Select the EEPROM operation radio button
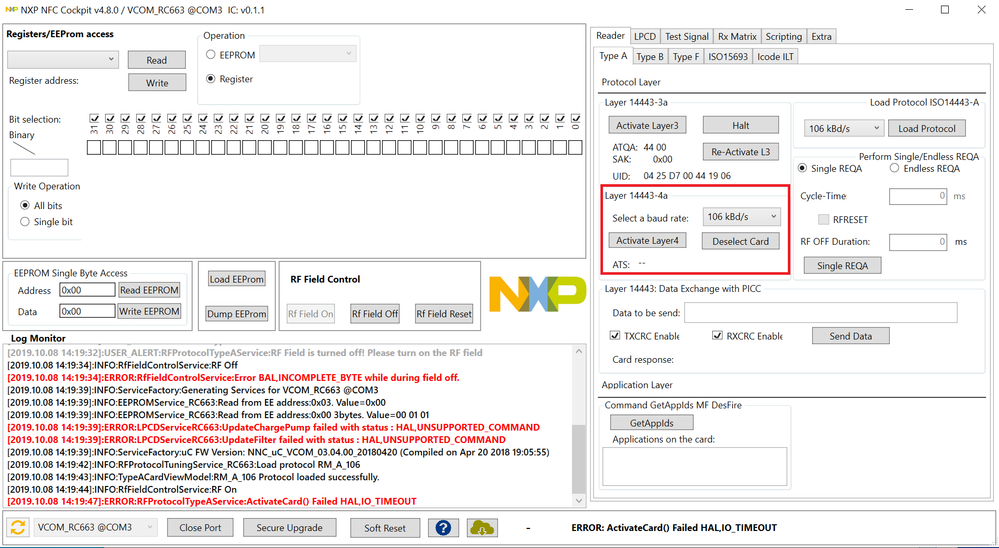999x548 pixels. (210, 55)
